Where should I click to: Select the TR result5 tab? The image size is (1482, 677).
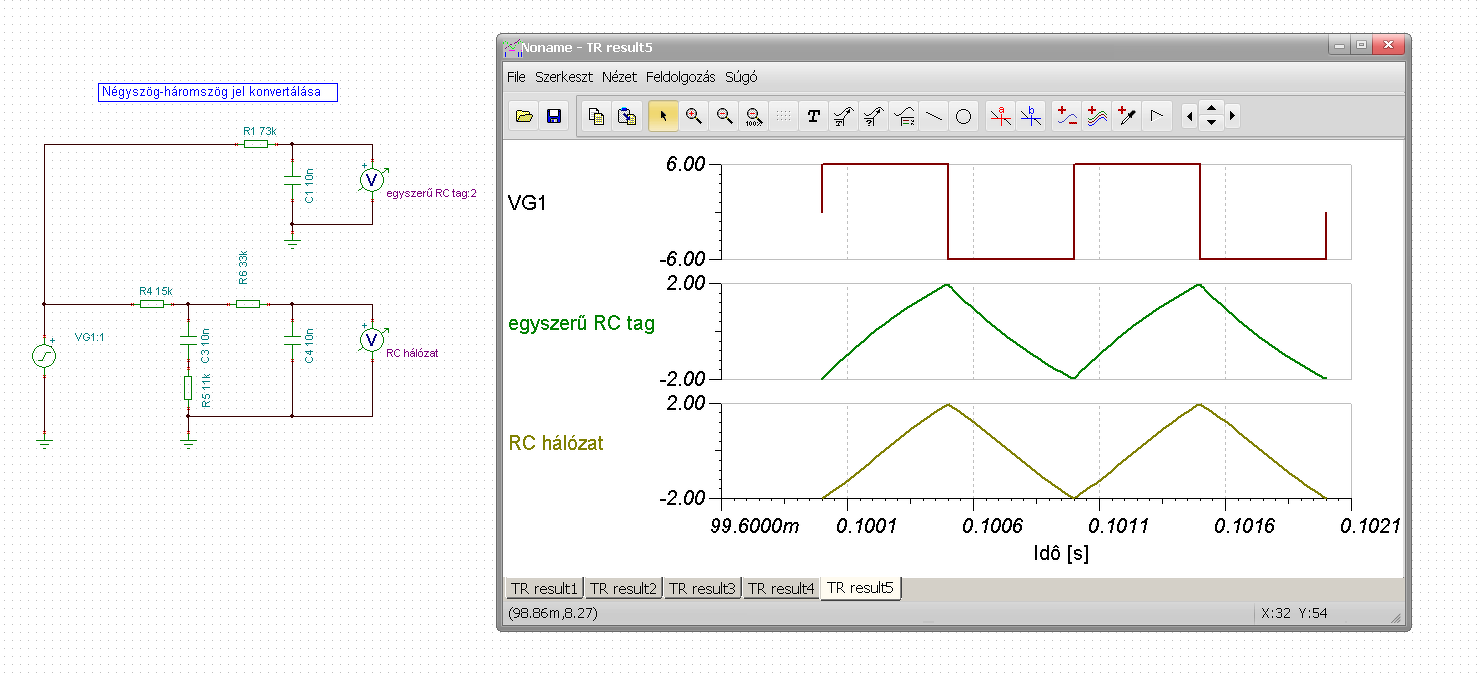click(861, 588)
